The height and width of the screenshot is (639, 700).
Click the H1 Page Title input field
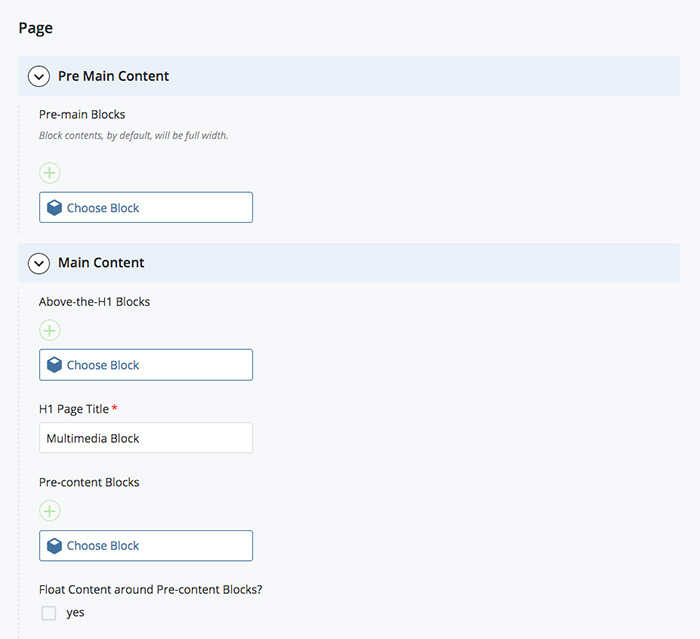[x=146, y=438]
